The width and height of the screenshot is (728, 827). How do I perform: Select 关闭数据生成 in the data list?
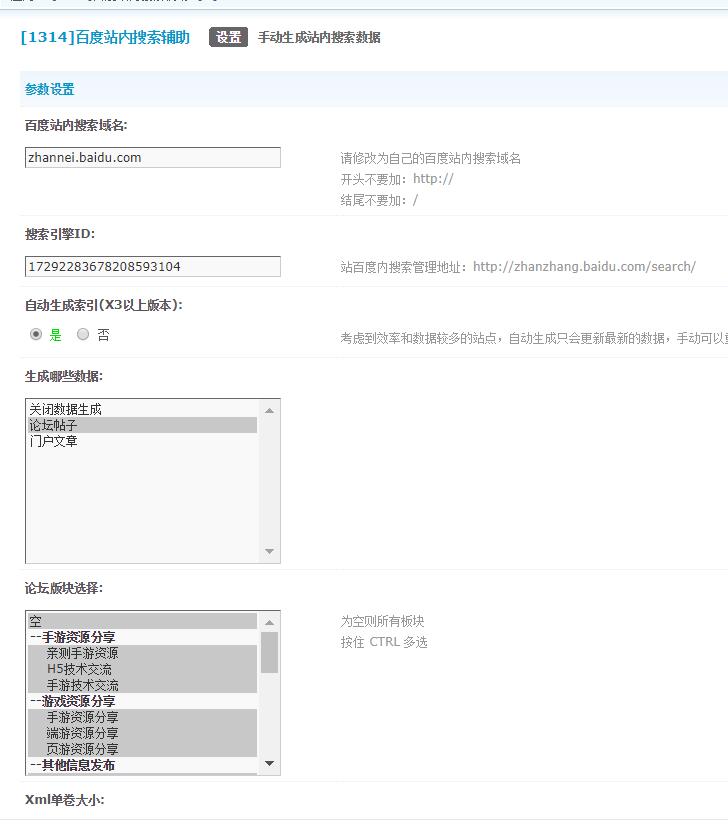(x=65, y=409)
